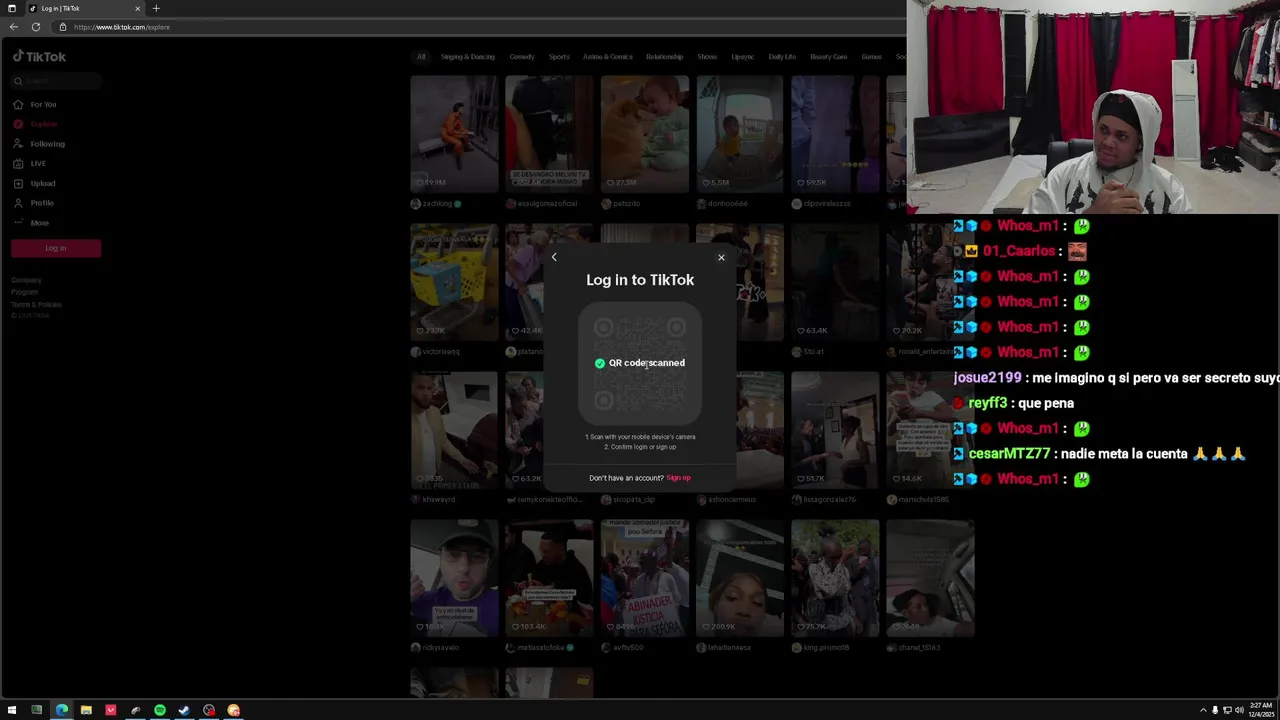
Task: Select the Singing & Dancing category tab
Action: [x=468, y=57]
